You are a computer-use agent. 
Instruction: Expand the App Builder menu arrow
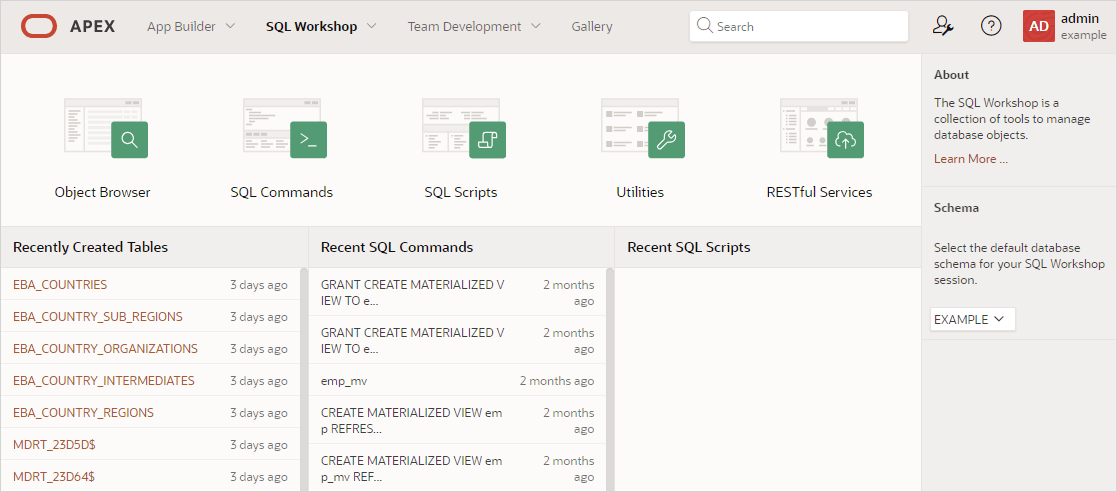pos(229,26)
